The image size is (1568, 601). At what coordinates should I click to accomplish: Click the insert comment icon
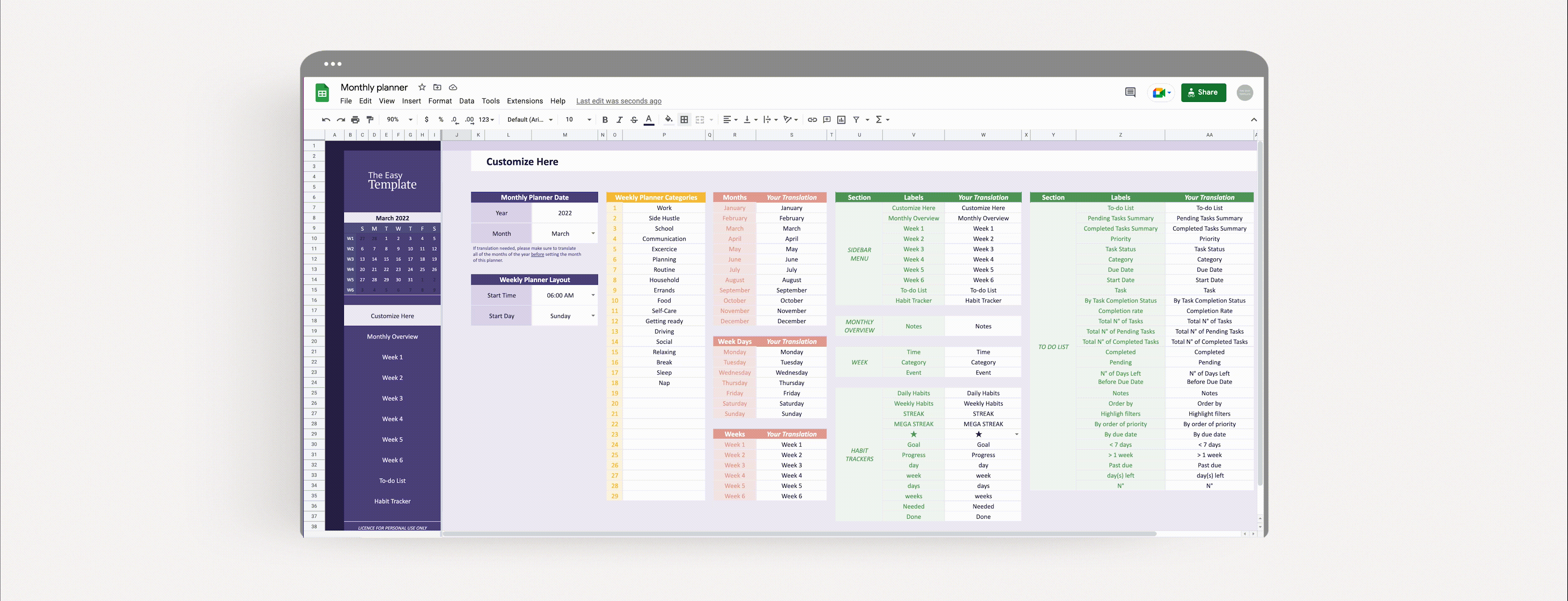827,120
